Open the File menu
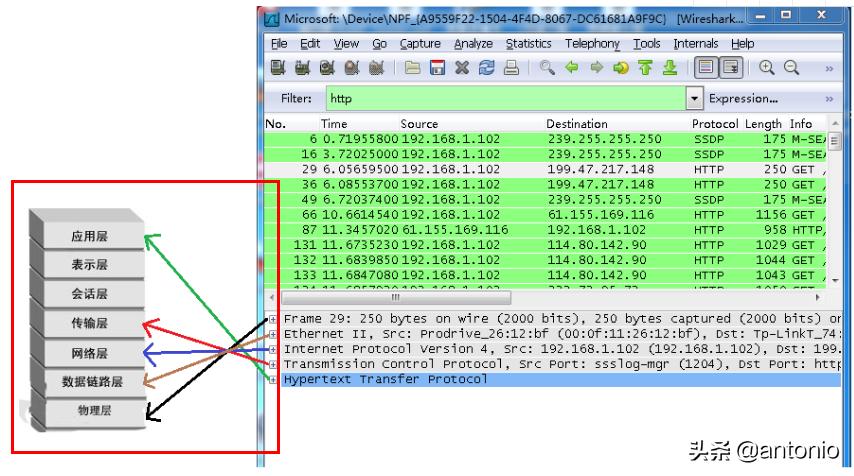 click(279, 44)
